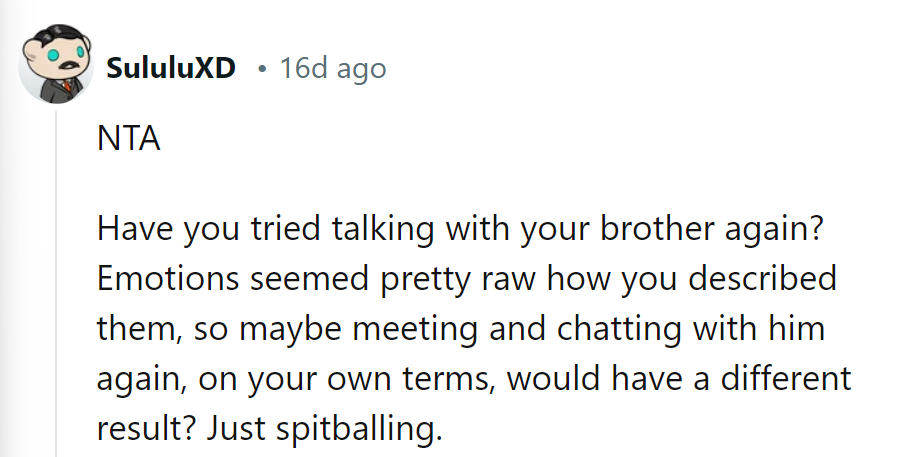Click the "NTA" verdict text
901x457 pixels.
[x=128, y=140]
